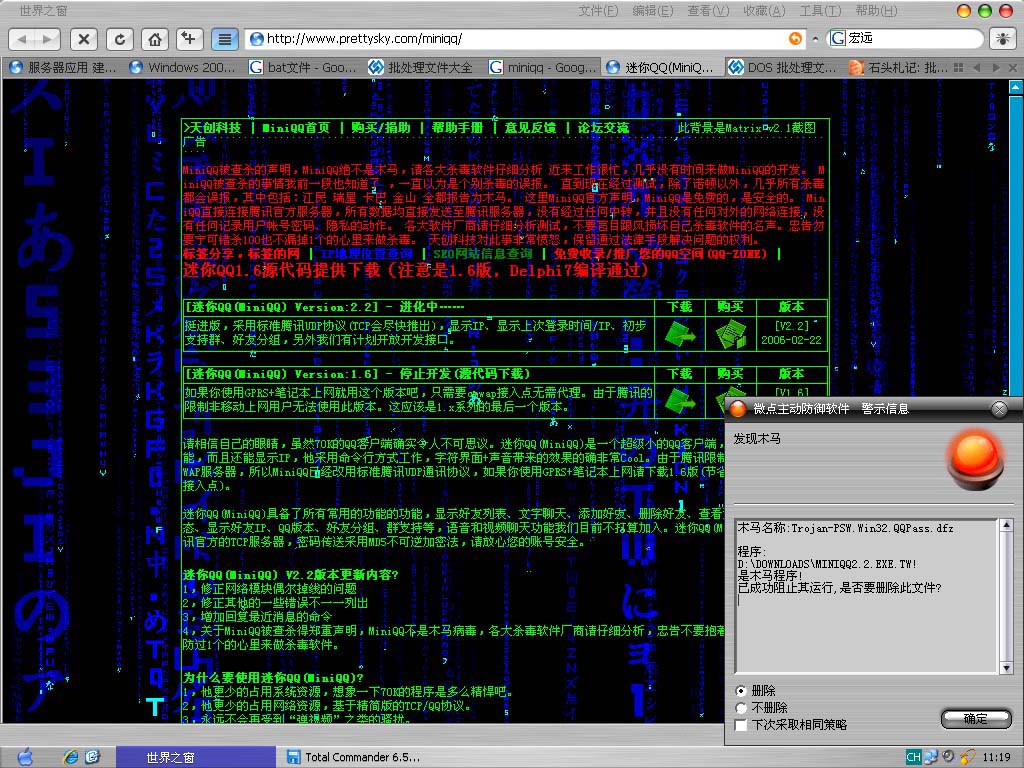Viewport: 1024px width, 768px height.
Task: Open the 编辑(E) menu
Action: coord(653,10)
